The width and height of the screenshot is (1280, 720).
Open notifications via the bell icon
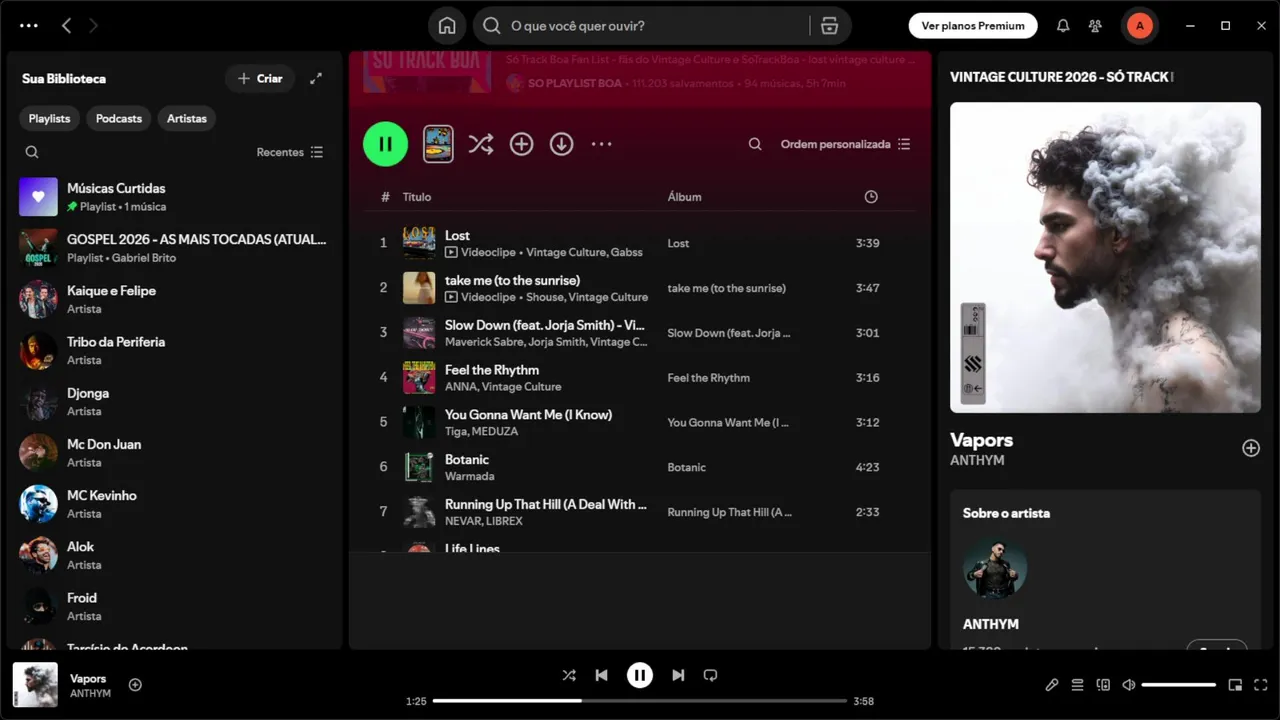(x=1063, y=26)
